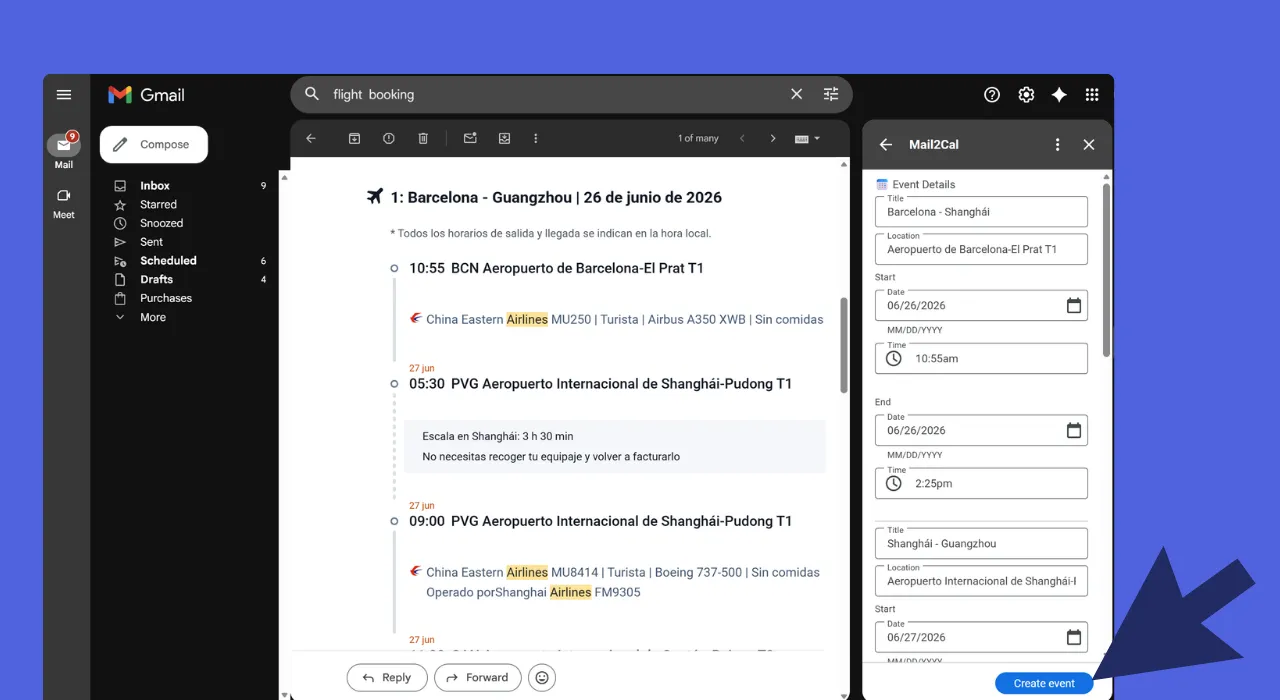Open the clock picker for End Time 2:25pm
Viewport: 1280px width, 700px height.
click(893, 483)
